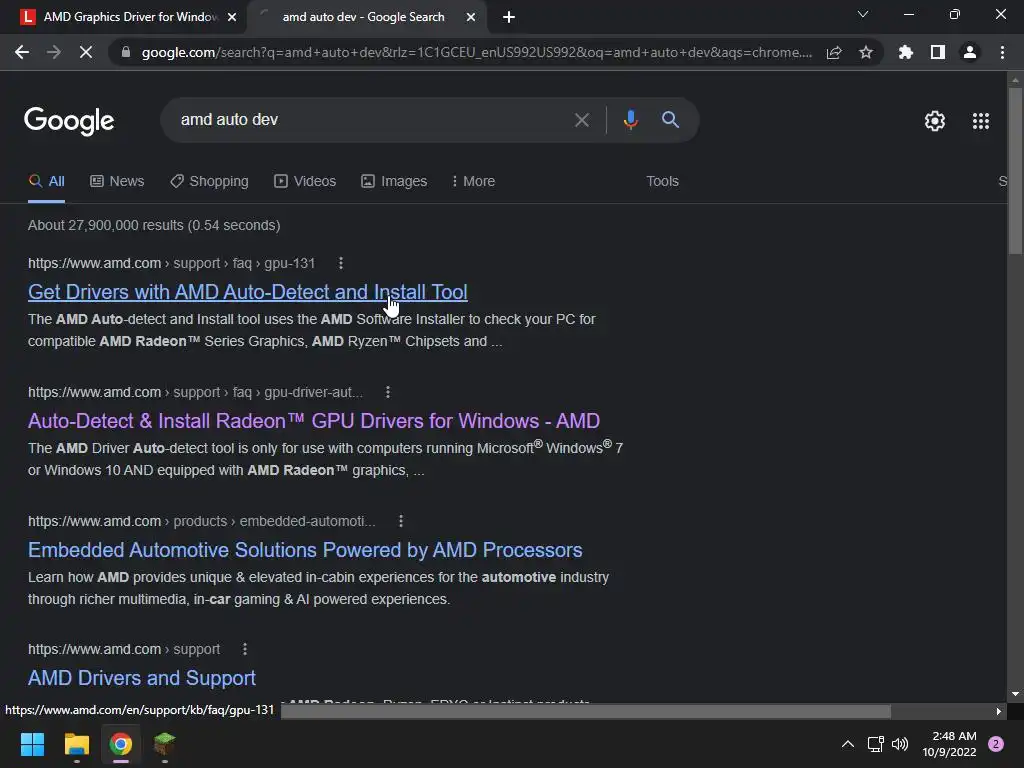Click the gpu-131 result URL breadcrumb
Image resolution: width=1024 pixels, height=768 pixels.
171,263
